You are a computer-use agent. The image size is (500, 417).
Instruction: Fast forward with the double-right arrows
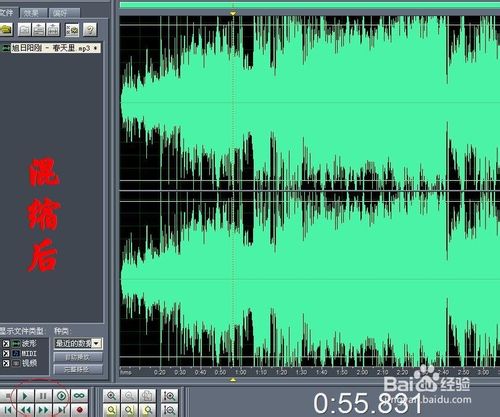click(x=43, y=410)
